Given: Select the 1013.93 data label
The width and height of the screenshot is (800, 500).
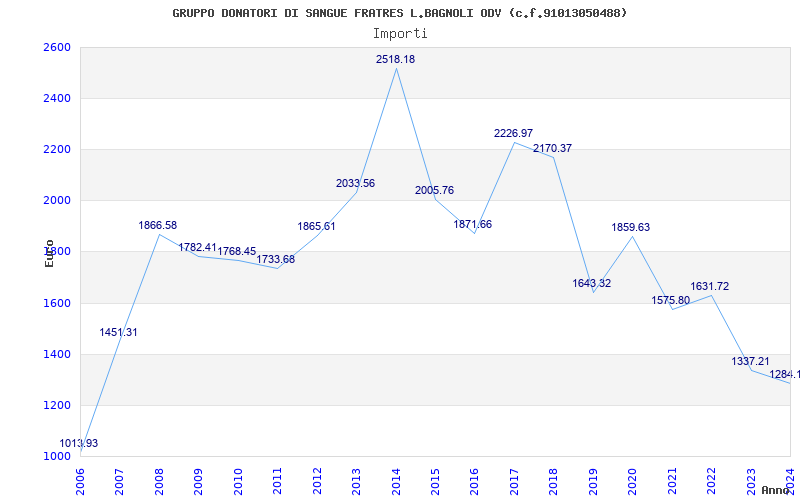Looking at the screenshot, I should click(x=79, y=444).
